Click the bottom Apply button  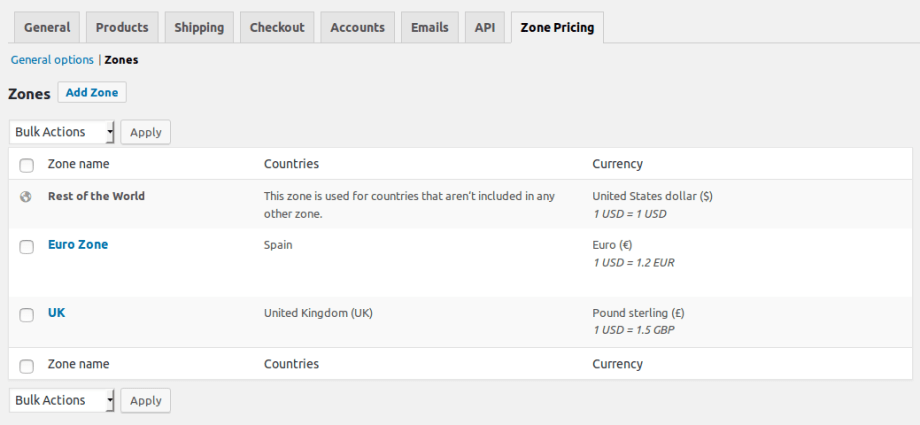point(146,400)
